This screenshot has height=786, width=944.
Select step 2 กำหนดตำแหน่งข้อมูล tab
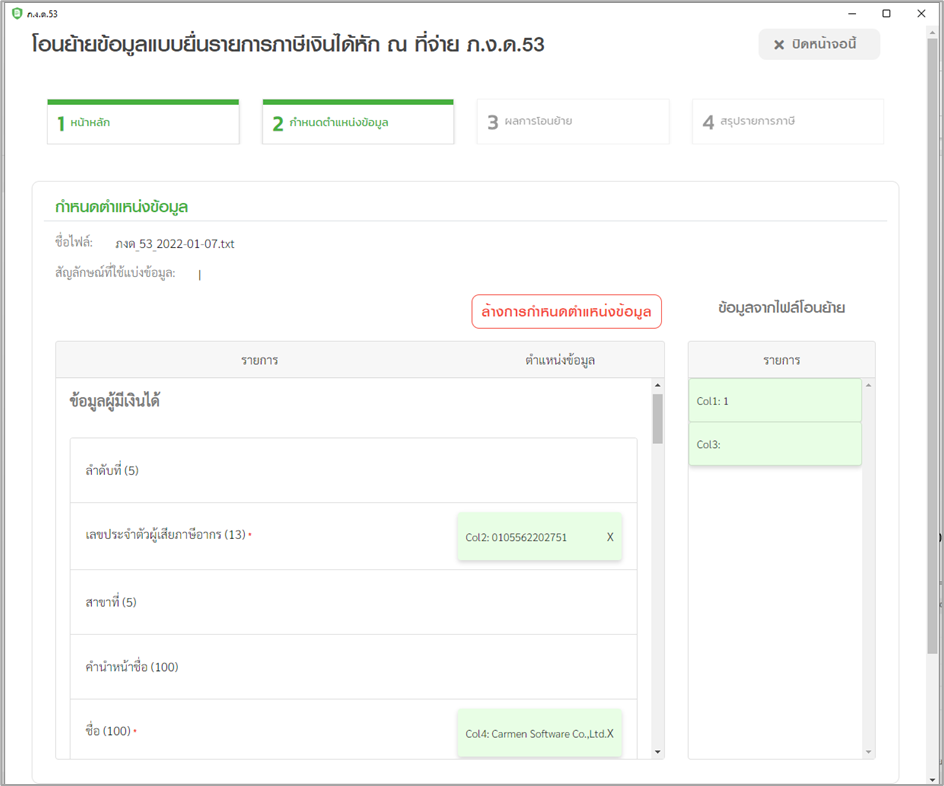[357, 123]
